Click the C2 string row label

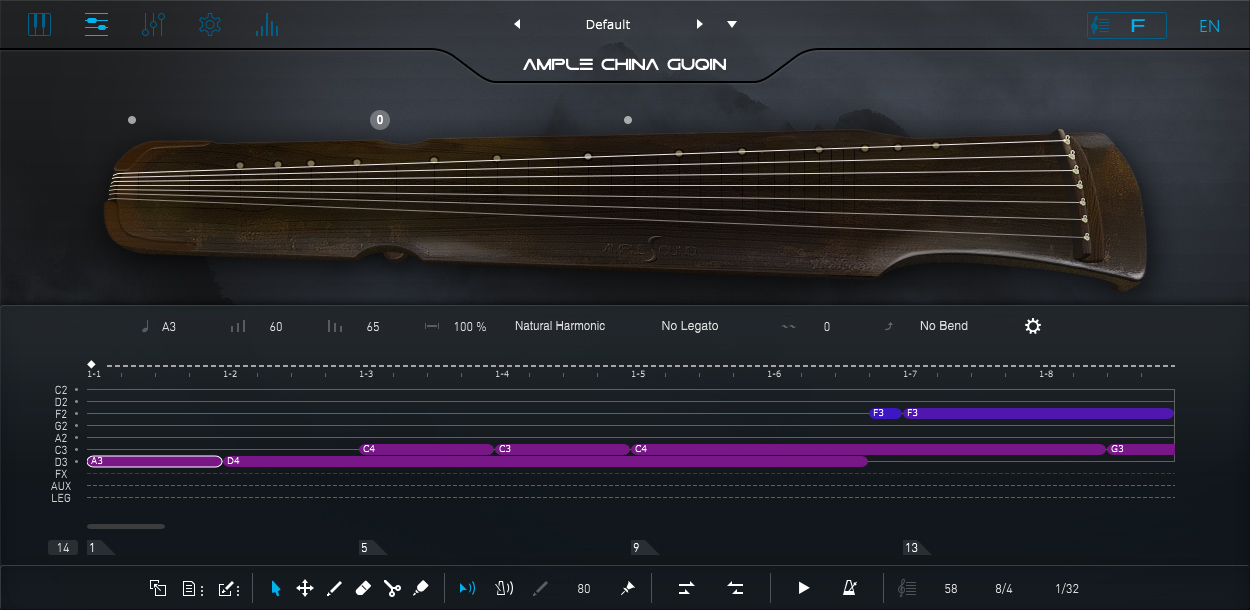coord(61,390)
